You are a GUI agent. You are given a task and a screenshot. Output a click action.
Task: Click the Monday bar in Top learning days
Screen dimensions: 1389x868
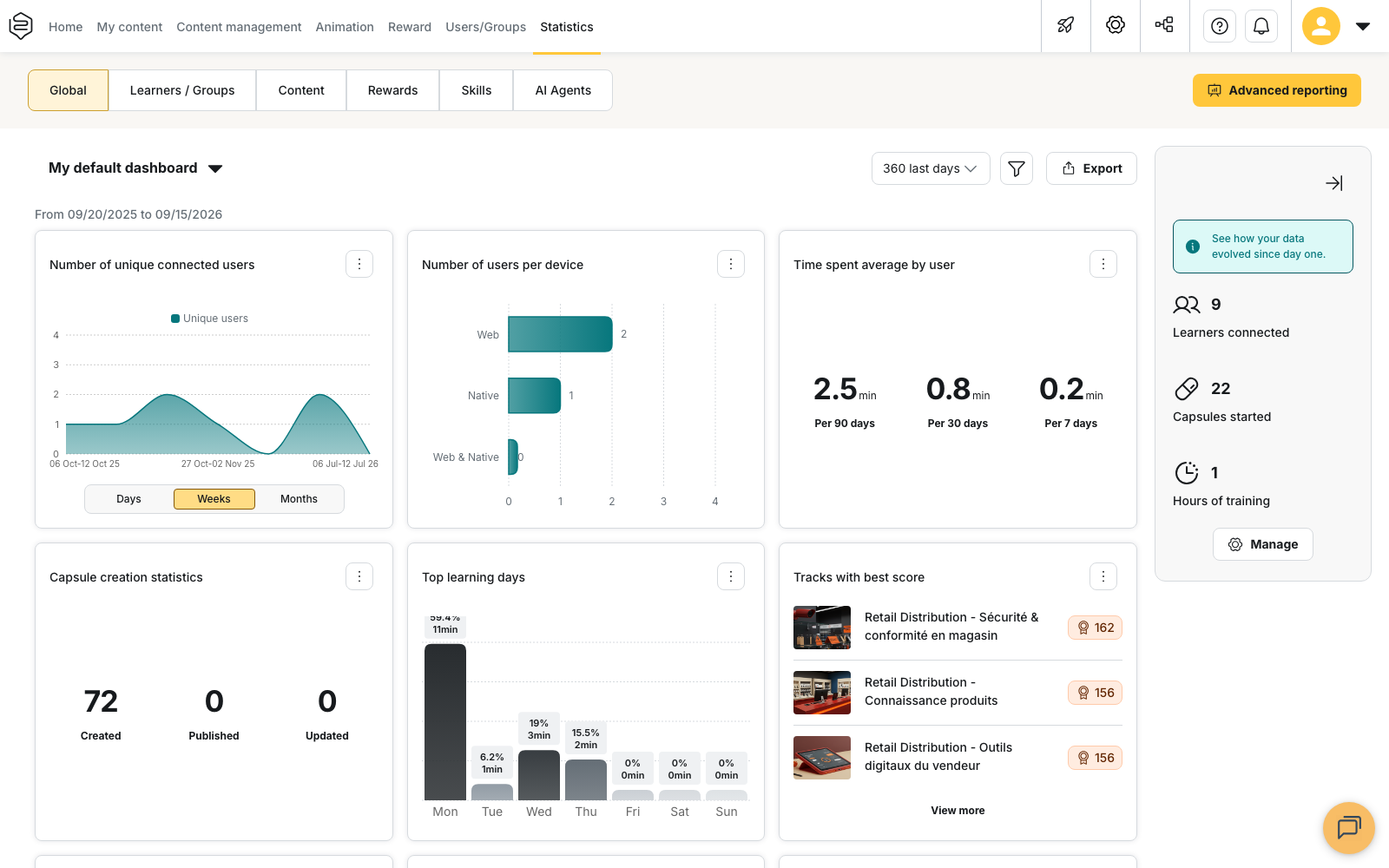pos(445,721)
